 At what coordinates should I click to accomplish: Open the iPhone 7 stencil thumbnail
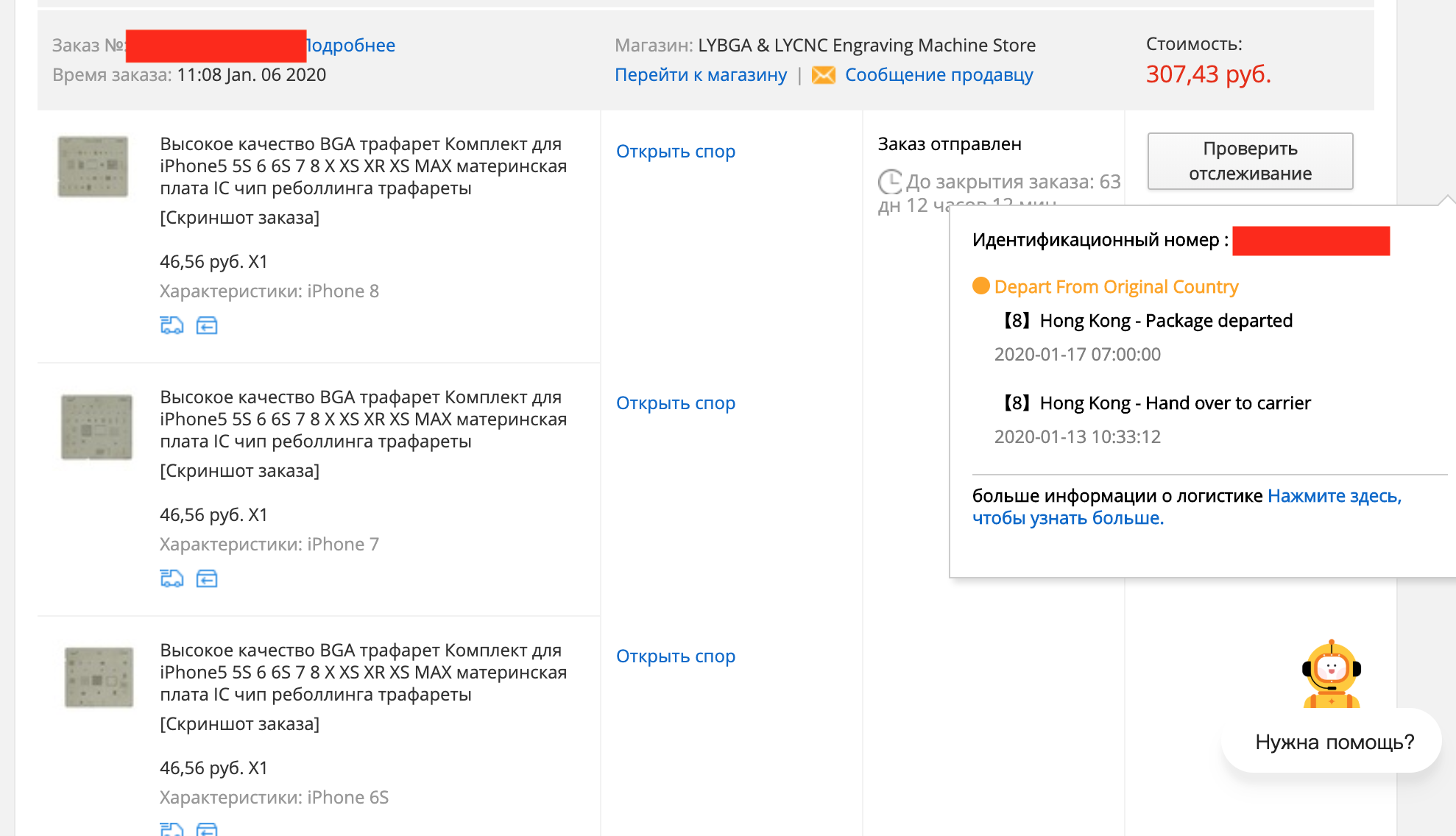pos(96,427)
